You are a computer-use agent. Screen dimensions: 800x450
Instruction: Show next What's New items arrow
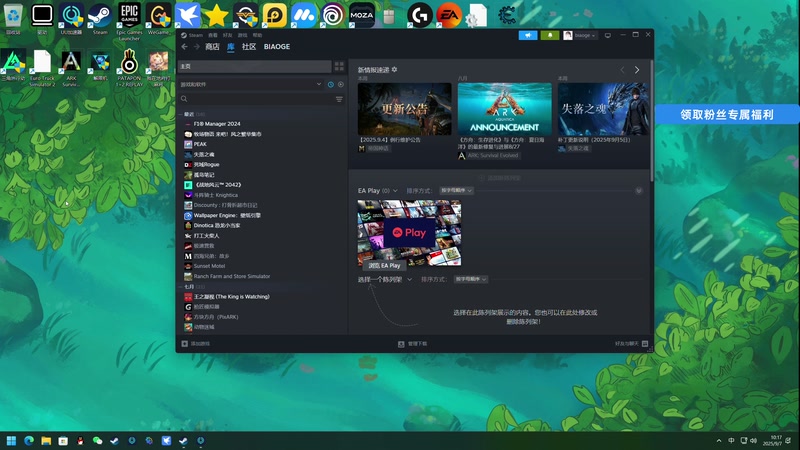coord(637,70)
